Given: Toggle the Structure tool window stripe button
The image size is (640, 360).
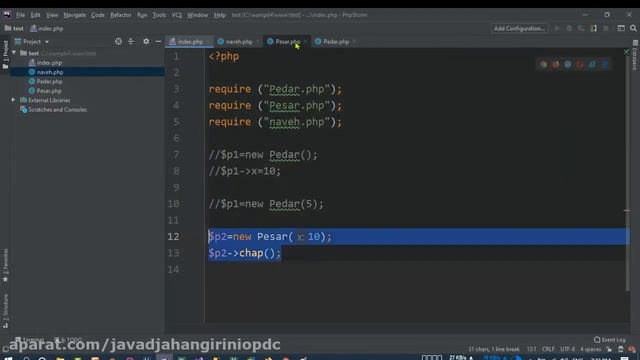Looking at the screenshot, I should [5, 311].
